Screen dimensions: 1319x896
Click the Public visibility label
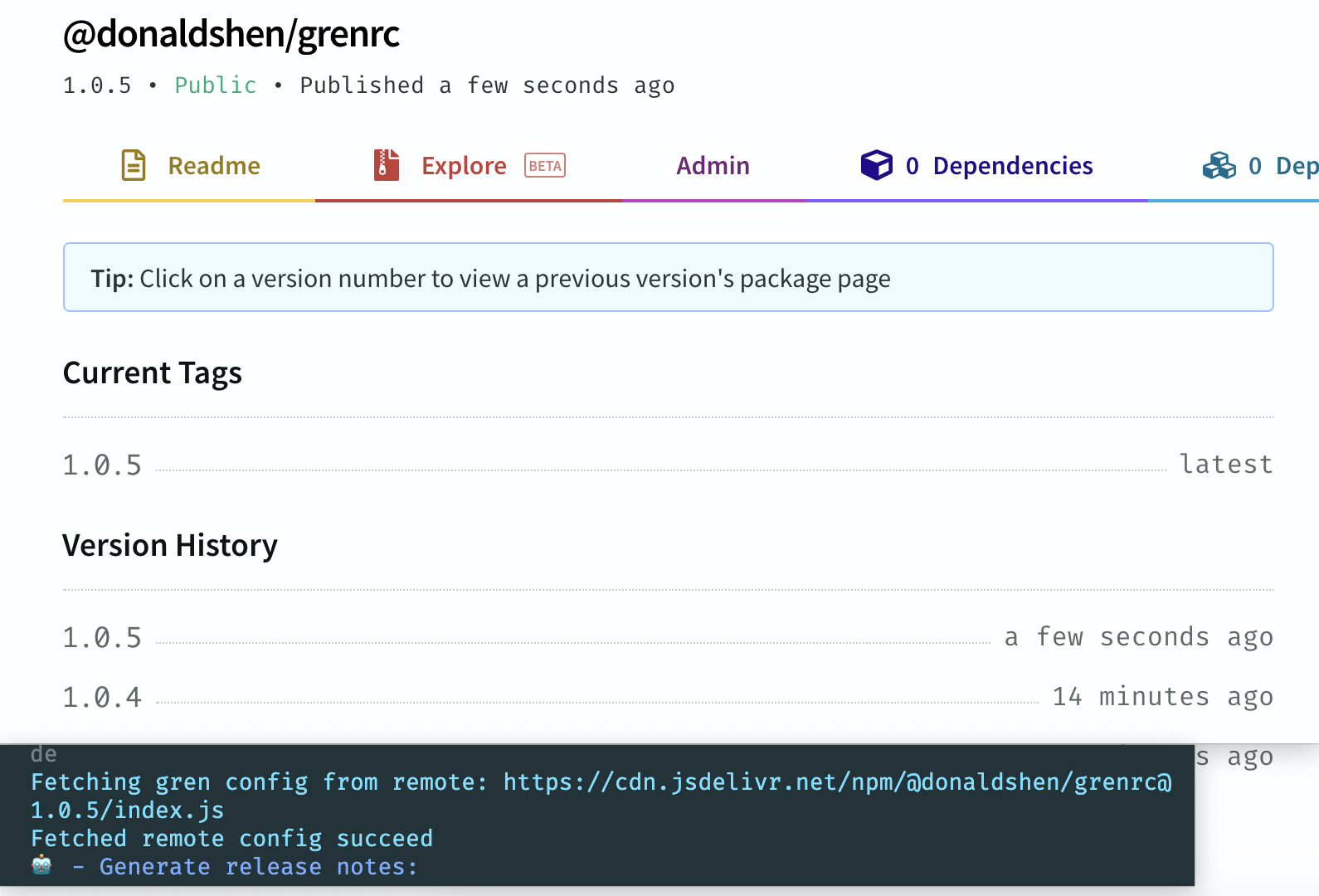tap(216, 85)
